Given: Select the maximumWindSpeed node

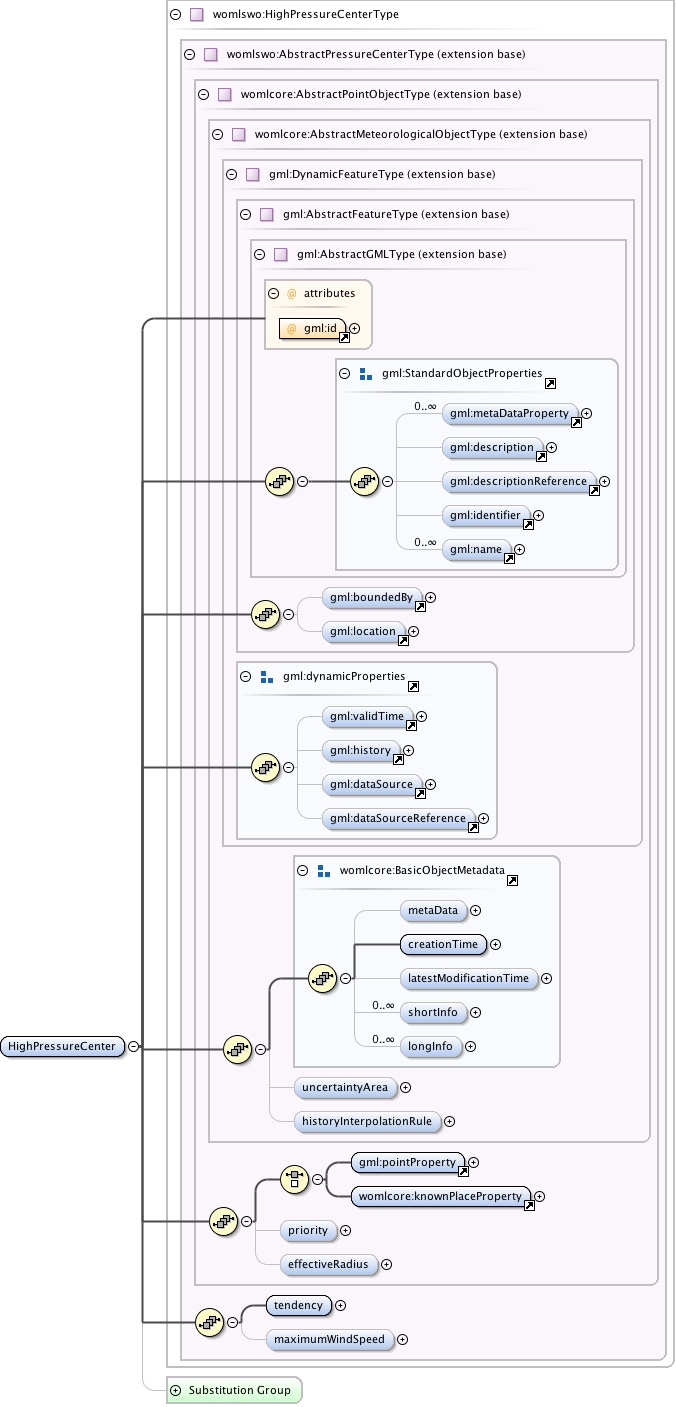Looking at the screenshot, I should [329, 1340].
